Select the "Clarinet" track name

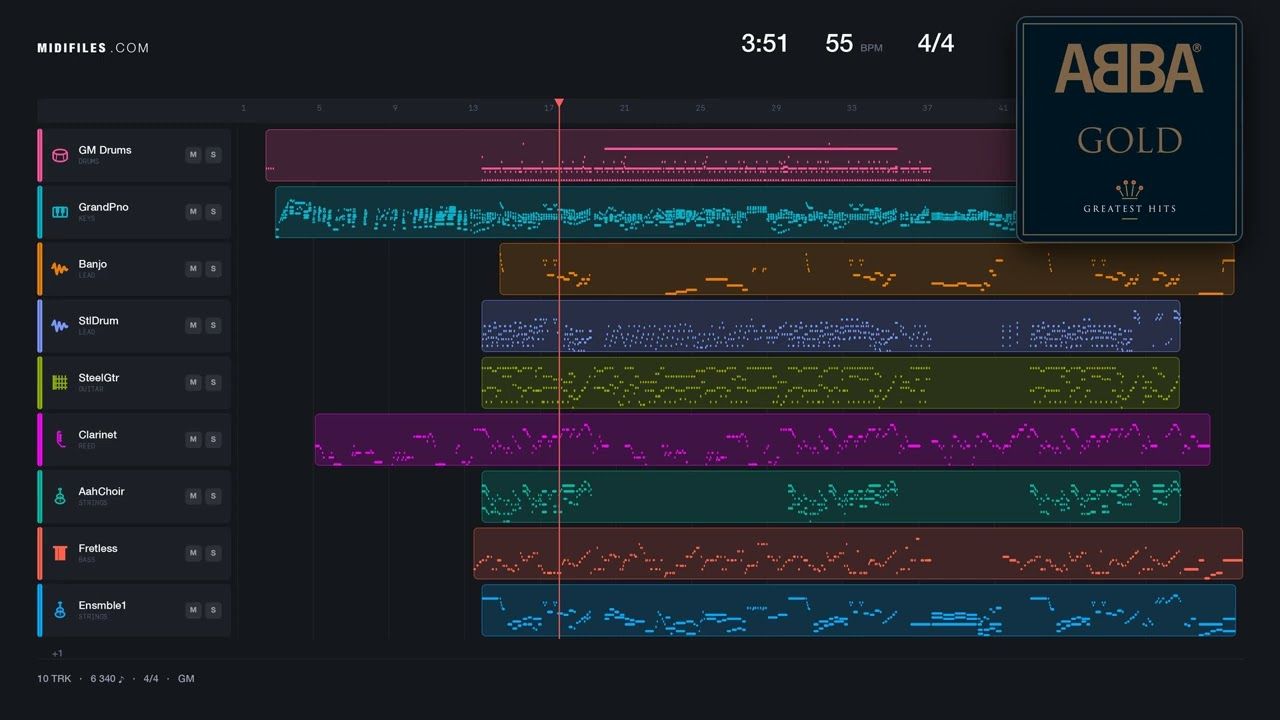(x=98, y=435)
